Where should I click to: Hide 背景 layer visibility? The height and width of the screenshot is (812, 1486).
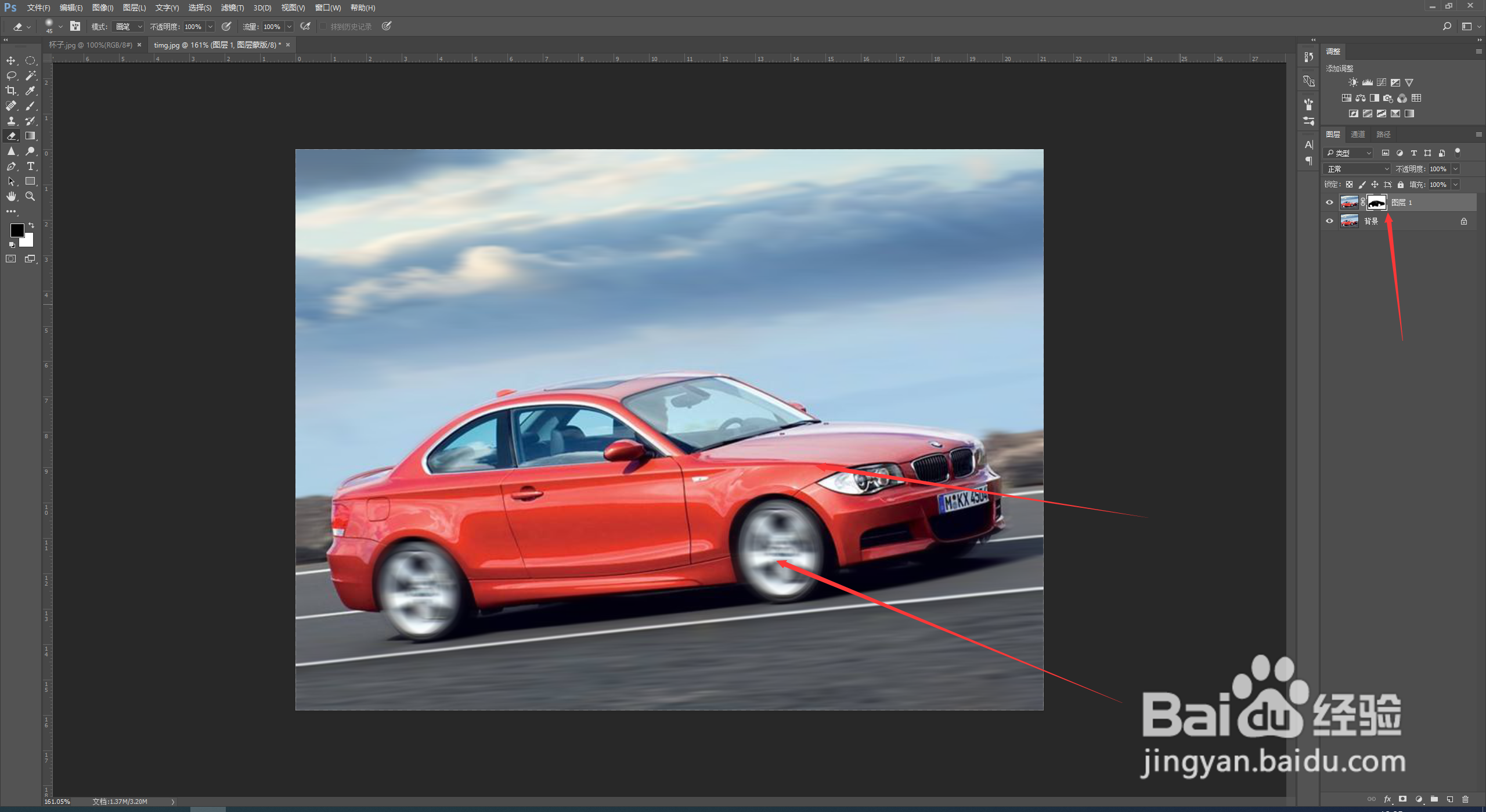[1329, 221]
